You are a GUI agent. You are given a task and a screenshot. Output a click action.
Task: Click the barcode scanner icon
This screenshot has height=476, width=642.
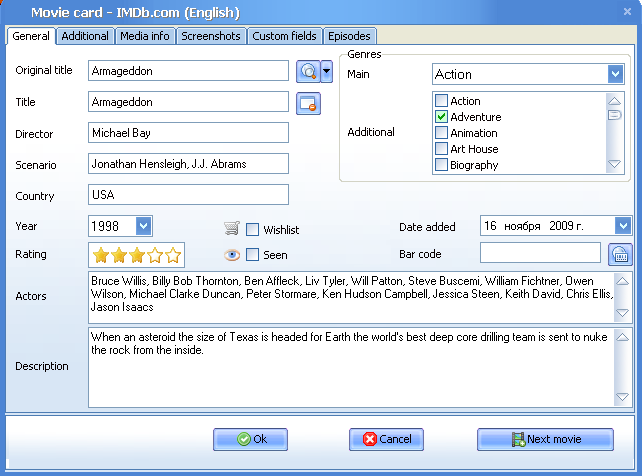click(620, 254)
